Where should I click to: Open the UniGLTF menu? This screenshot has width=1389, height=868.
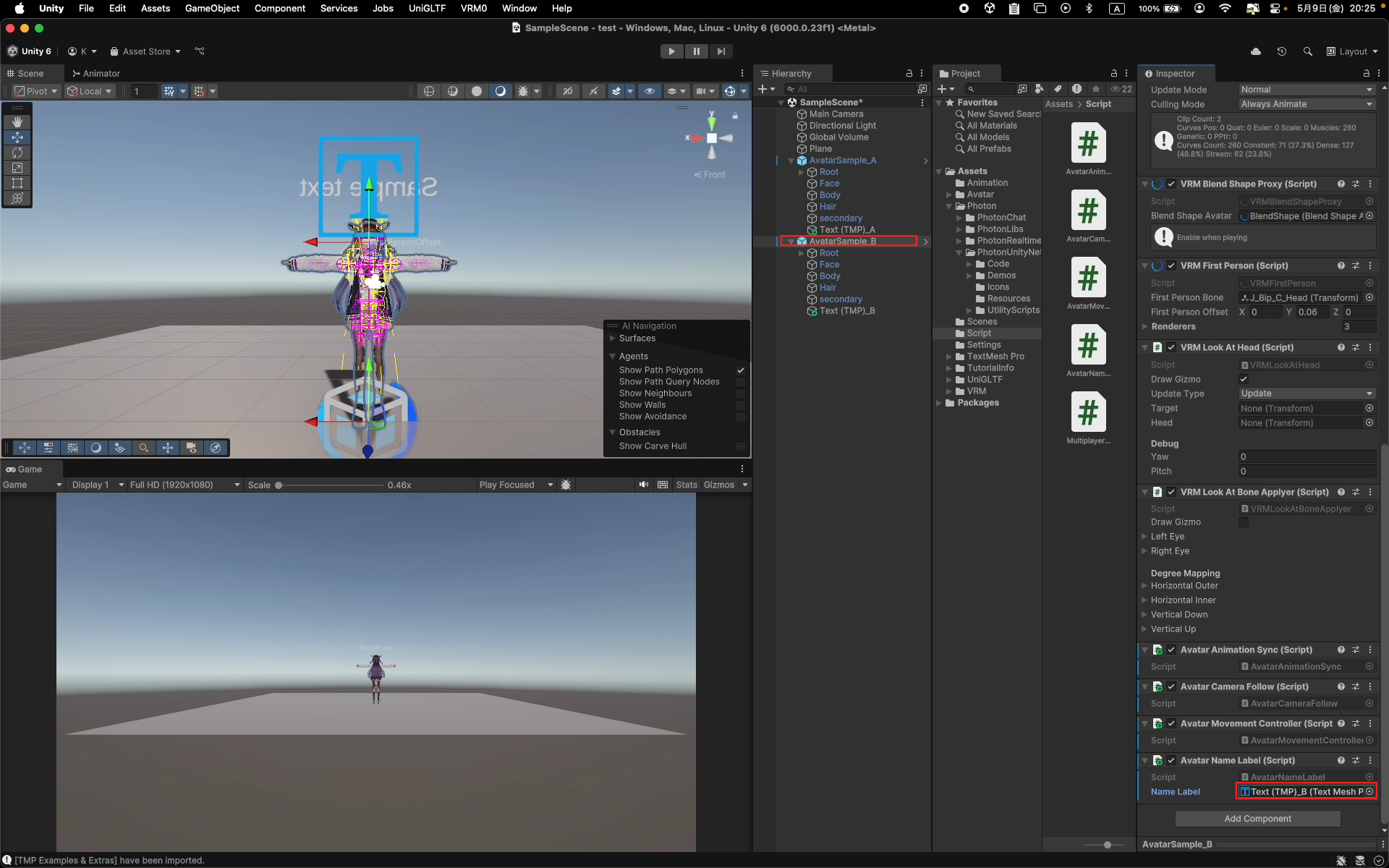pos(427,9)
